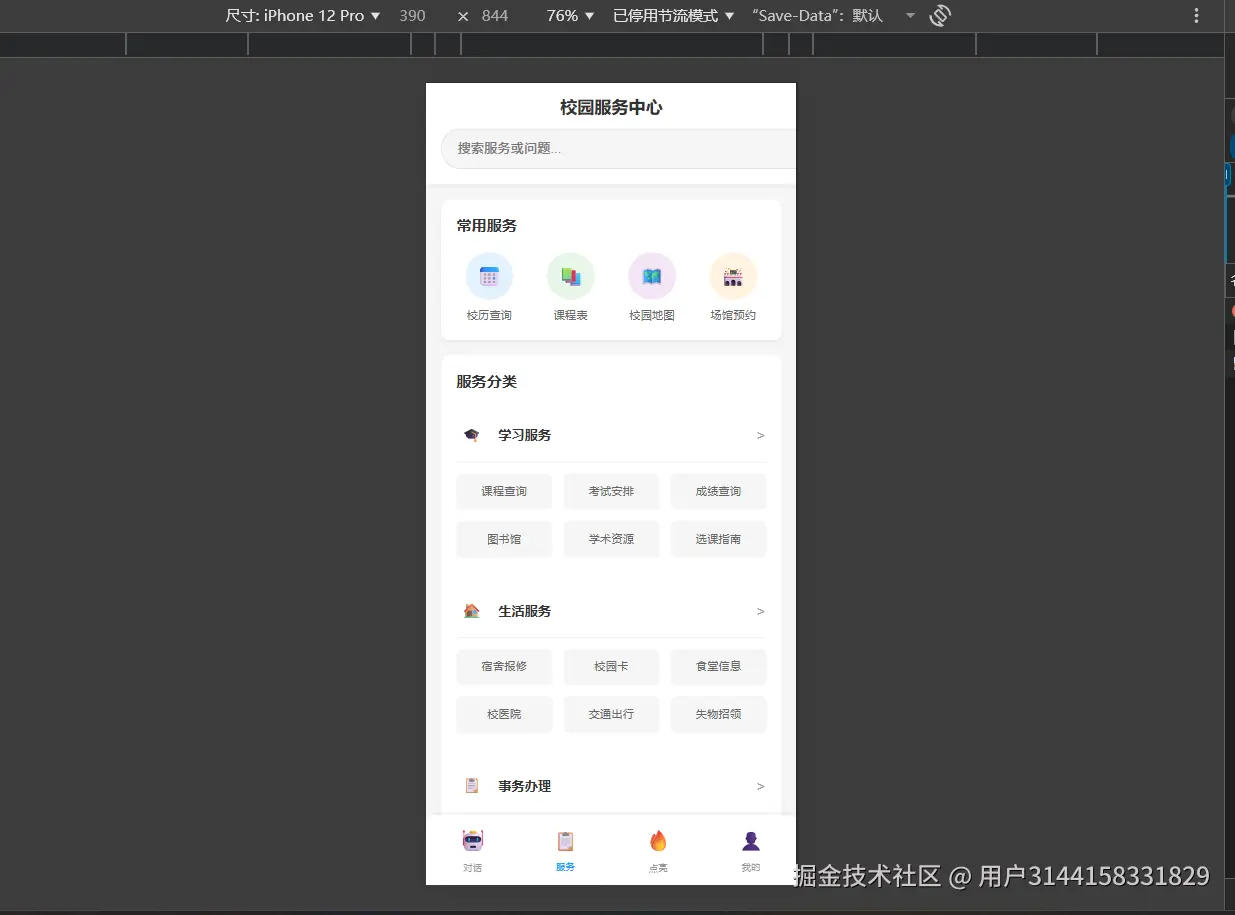Click the 交通出行 button
The image size is (1235, 915).
click(611, 714)
